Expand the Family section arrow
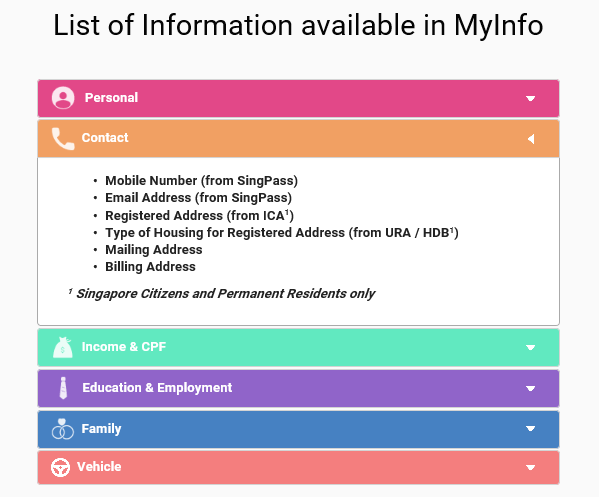599x497 pixels. [530, 429]
